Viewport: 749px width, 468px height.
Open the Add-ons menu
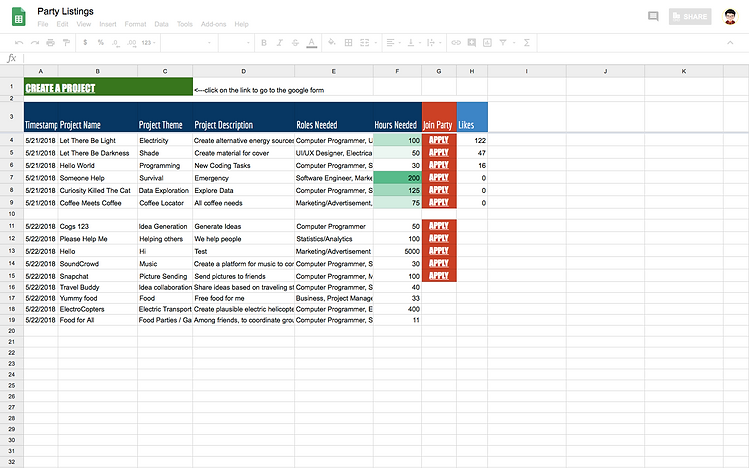213,24
